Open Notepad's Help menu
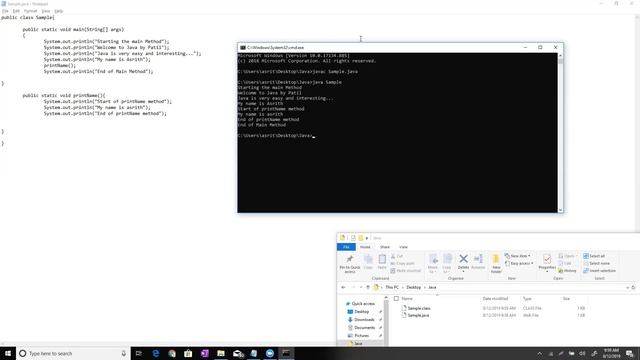Viewport: 640px width, 360px height. [x=59, y=11]
